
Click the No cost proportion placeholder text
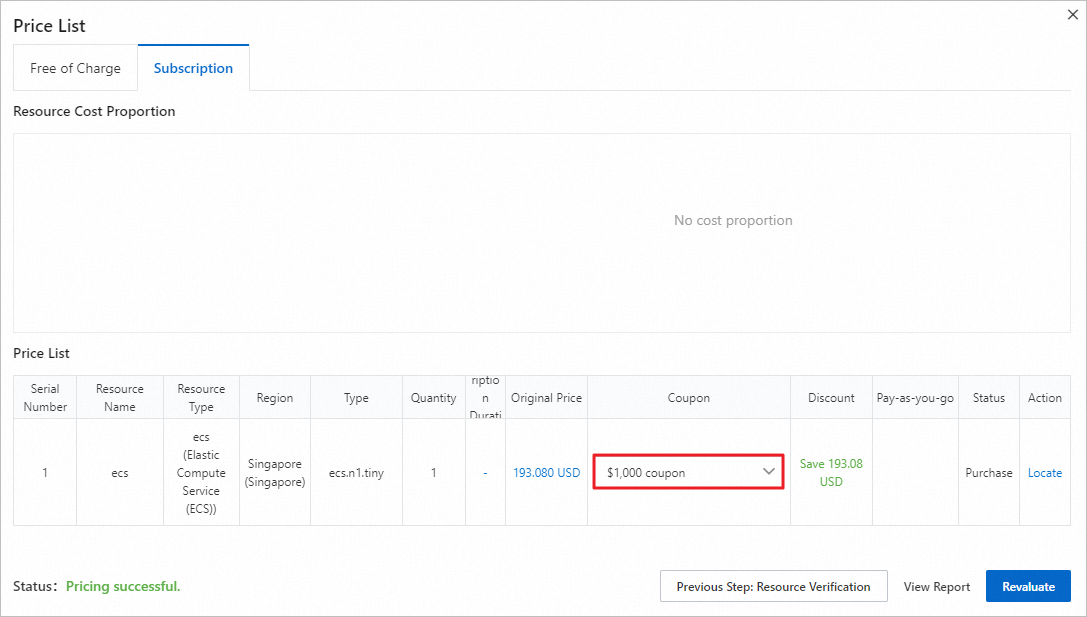tap(733, 220)
